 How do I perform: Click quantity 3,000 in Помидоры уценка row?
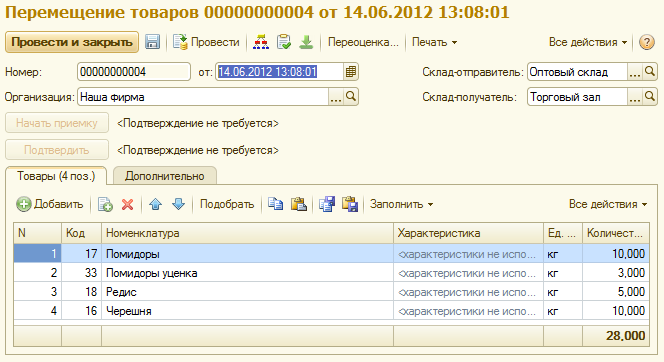[616, 273]
